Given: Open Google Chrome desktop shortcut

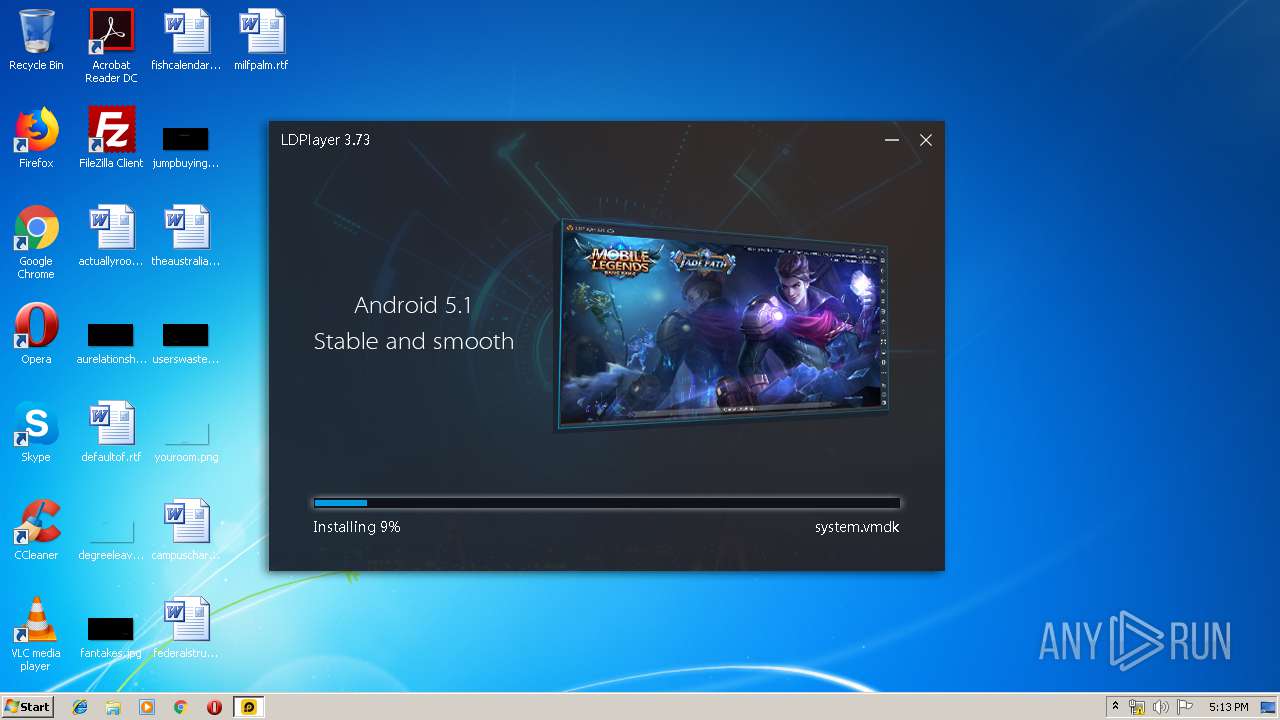Looking at the screenshot, I should click(36, 242).
